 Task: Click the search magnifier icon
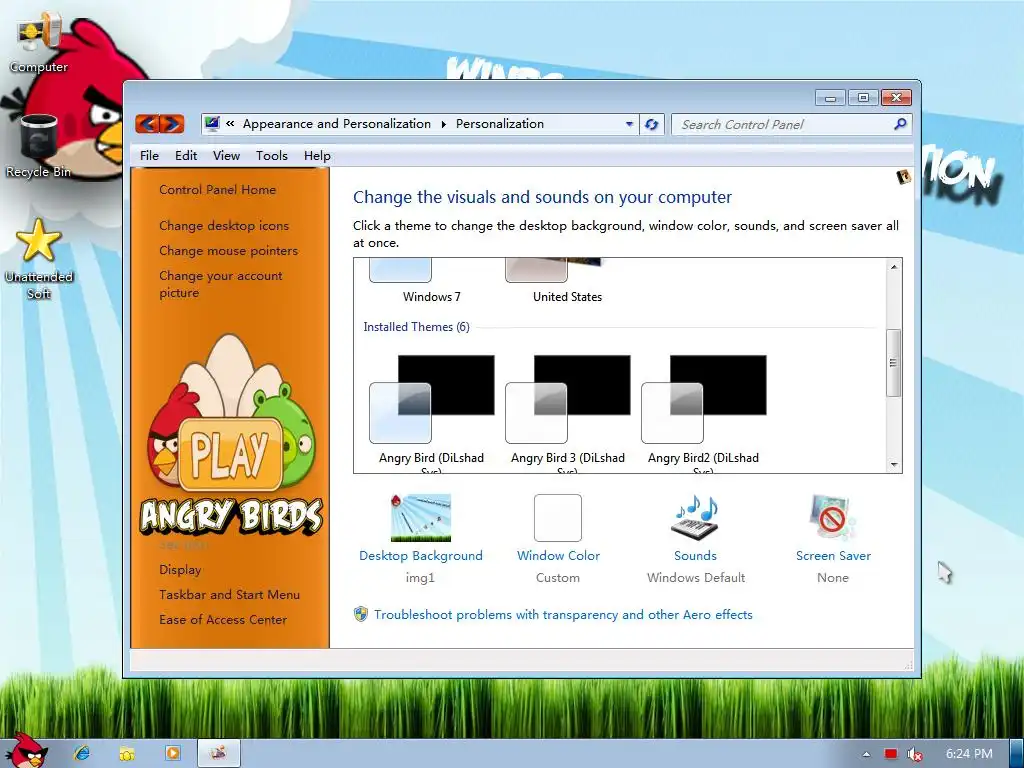(900, 123)
